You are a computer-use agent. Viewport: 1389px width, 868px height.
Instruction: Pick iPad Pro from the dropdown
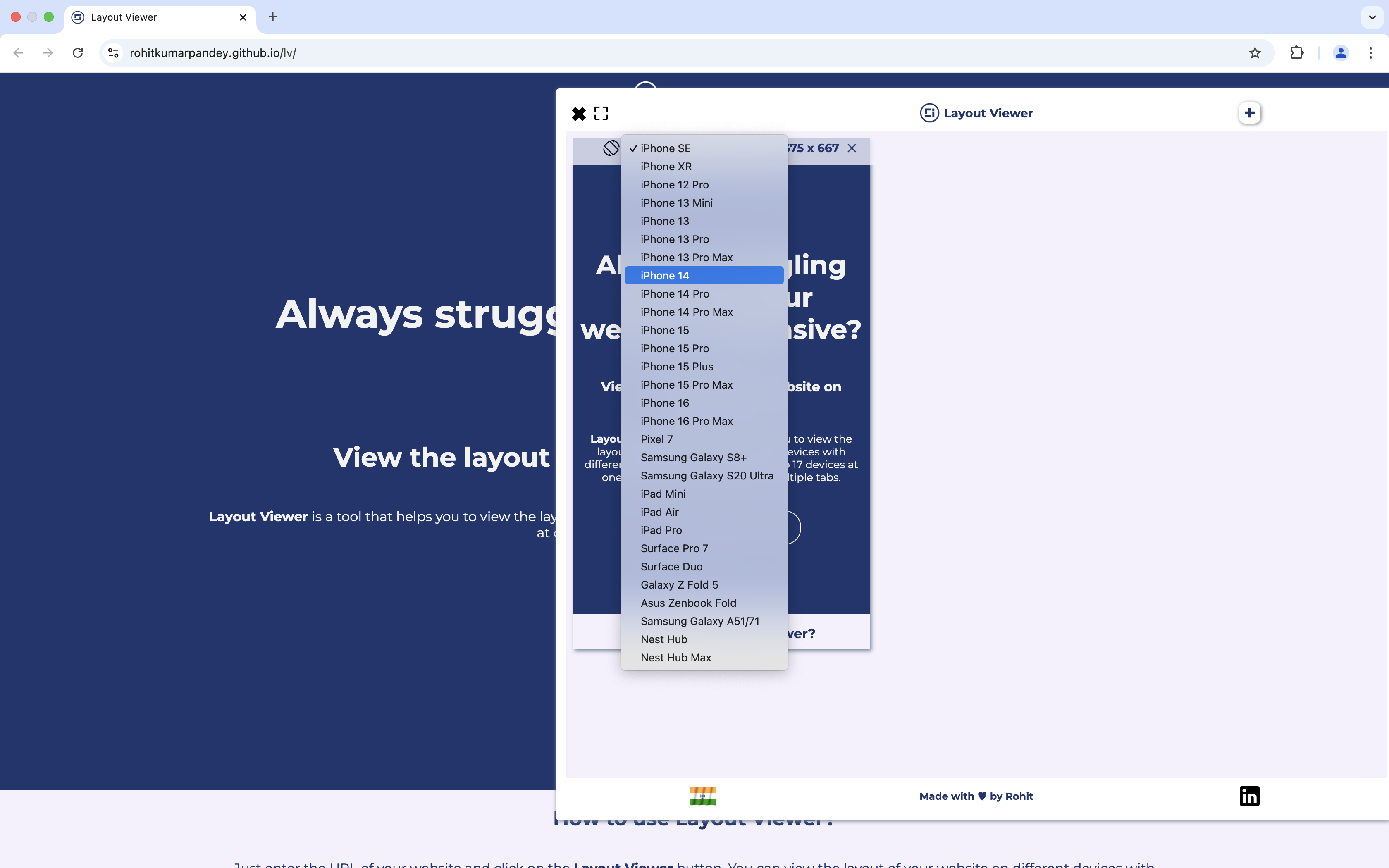[x=704, y=530]
